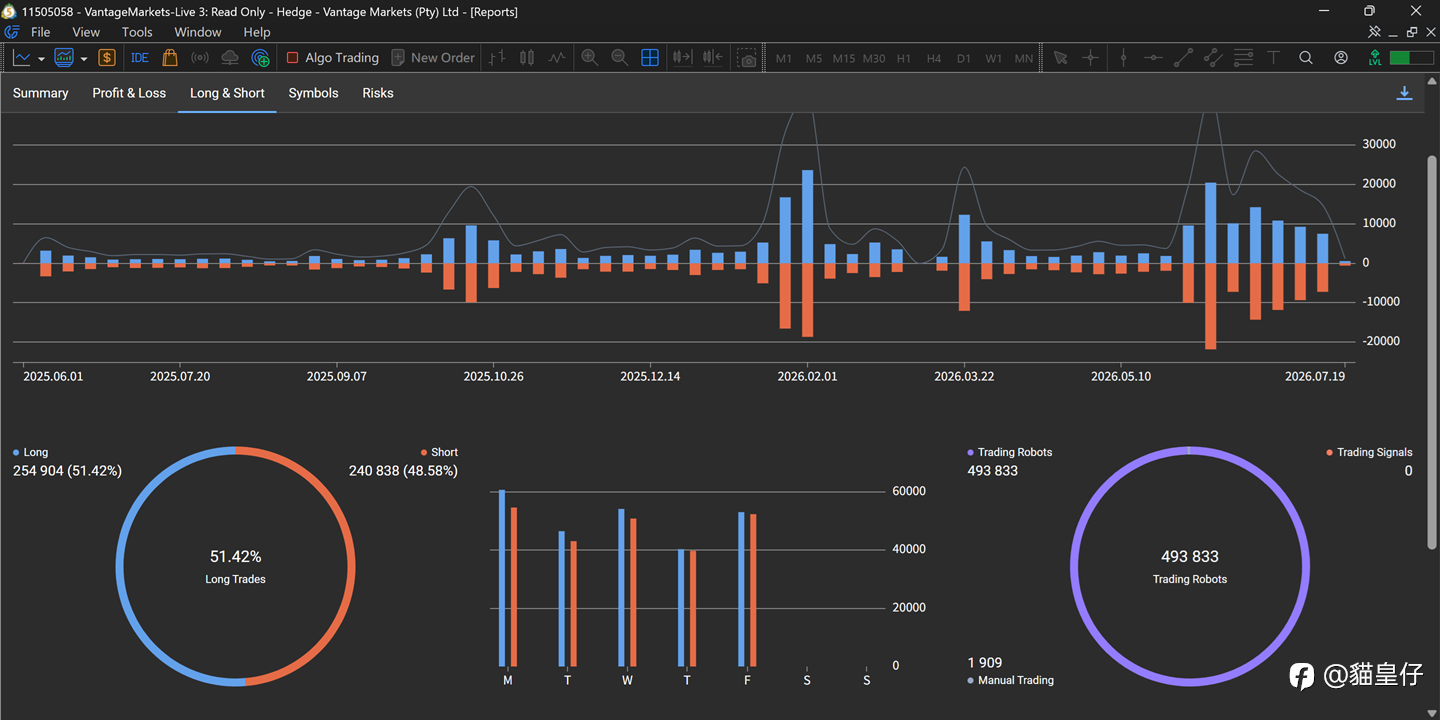Click the signals broadcast icon
The height and width of the screenshot is (720, 1440).
pyautogui.click(x=200, y=58)
